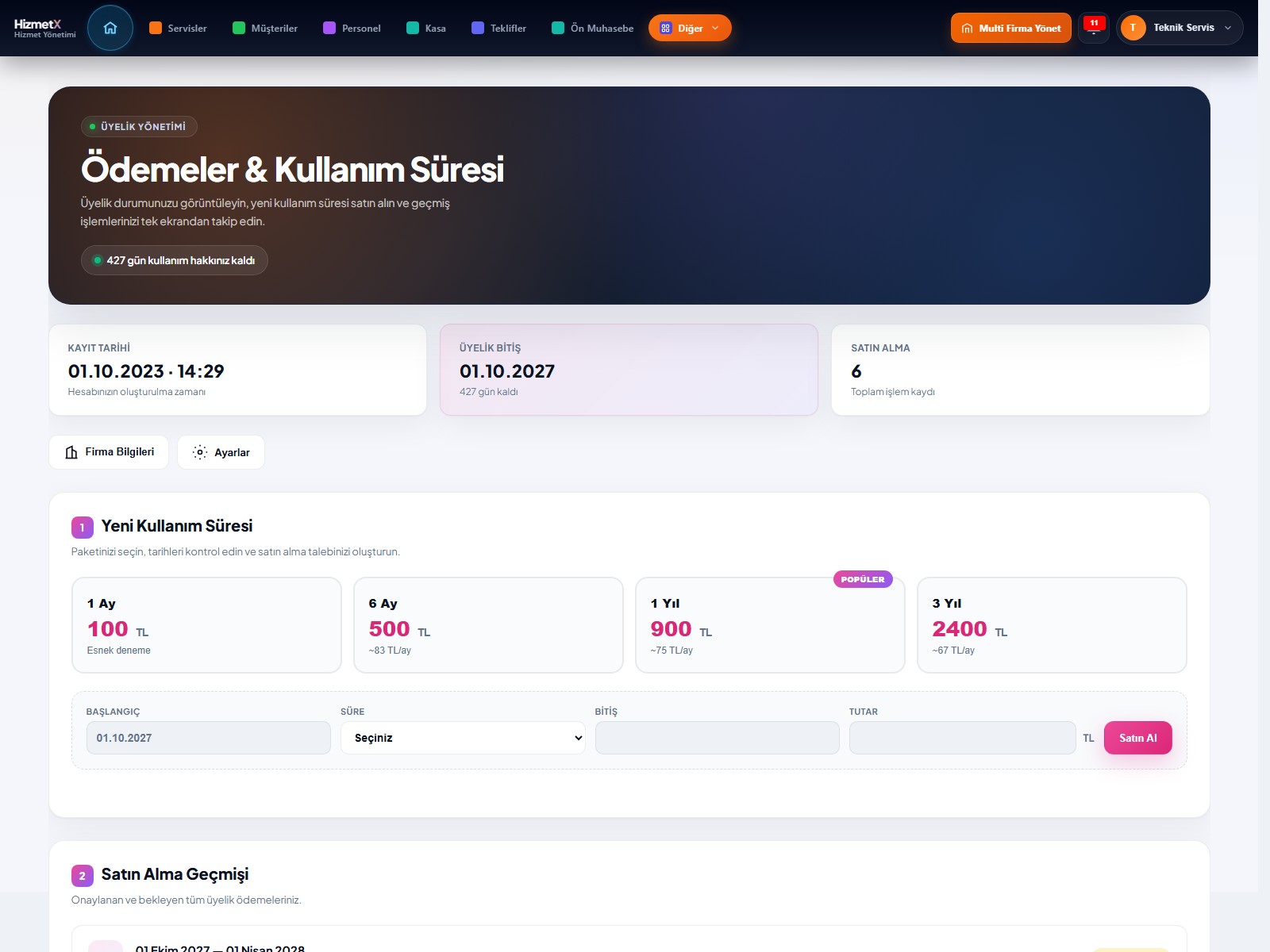
Task: Click the Tutar amount field
Action: [x=962, y=738]
